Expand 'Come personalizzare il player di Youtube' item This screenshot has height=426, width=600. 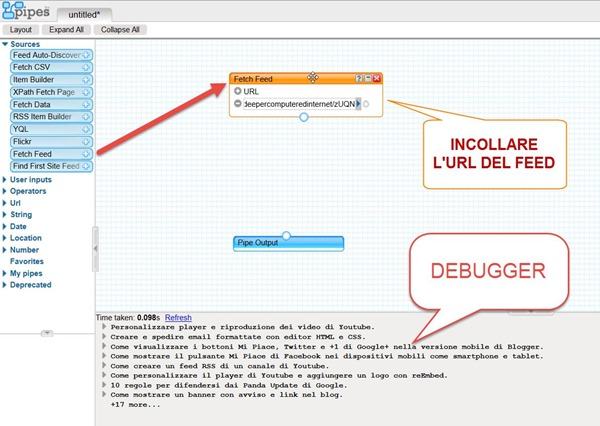tap(104, 375)
